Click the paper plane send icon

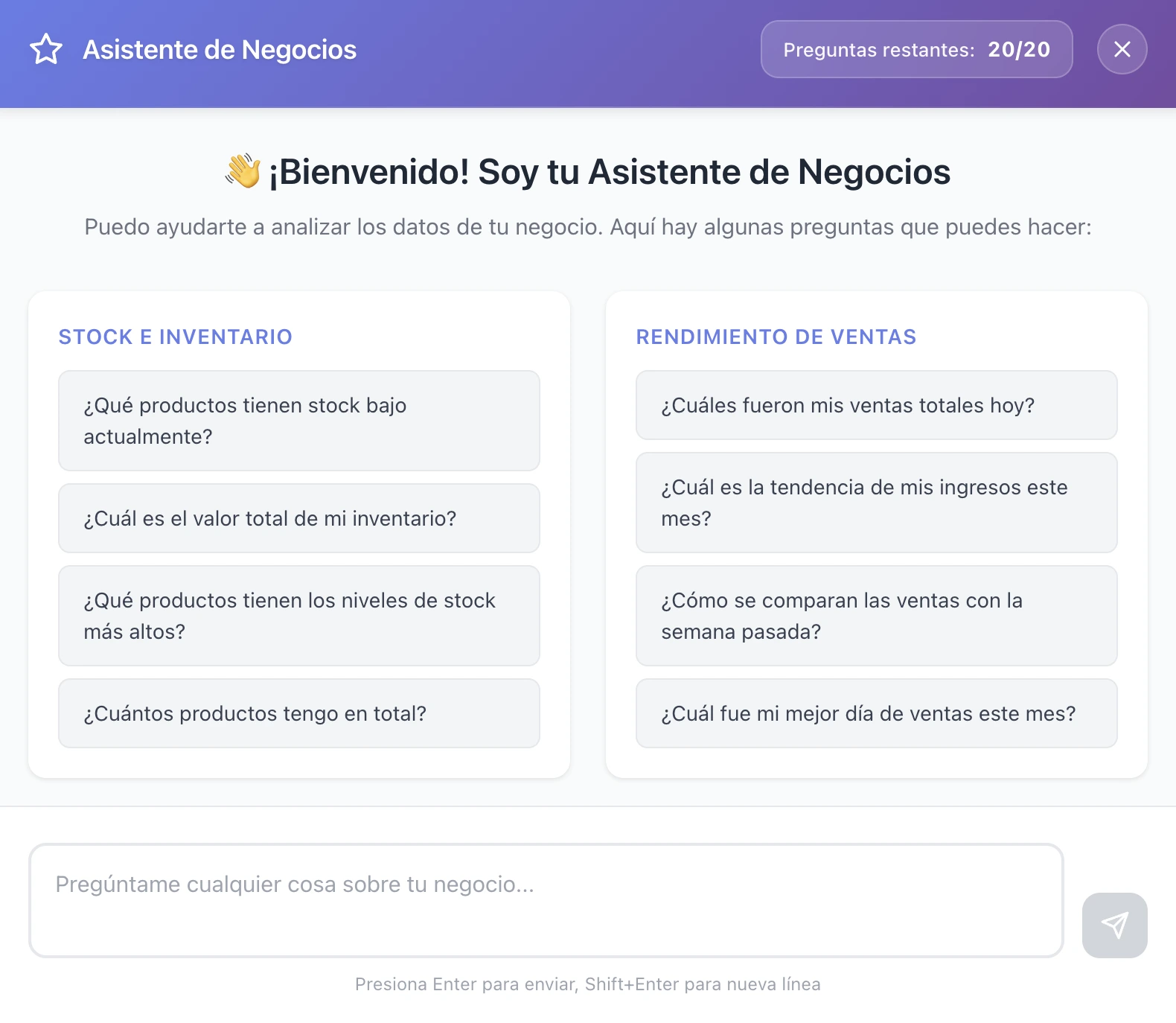(1114, 925)
